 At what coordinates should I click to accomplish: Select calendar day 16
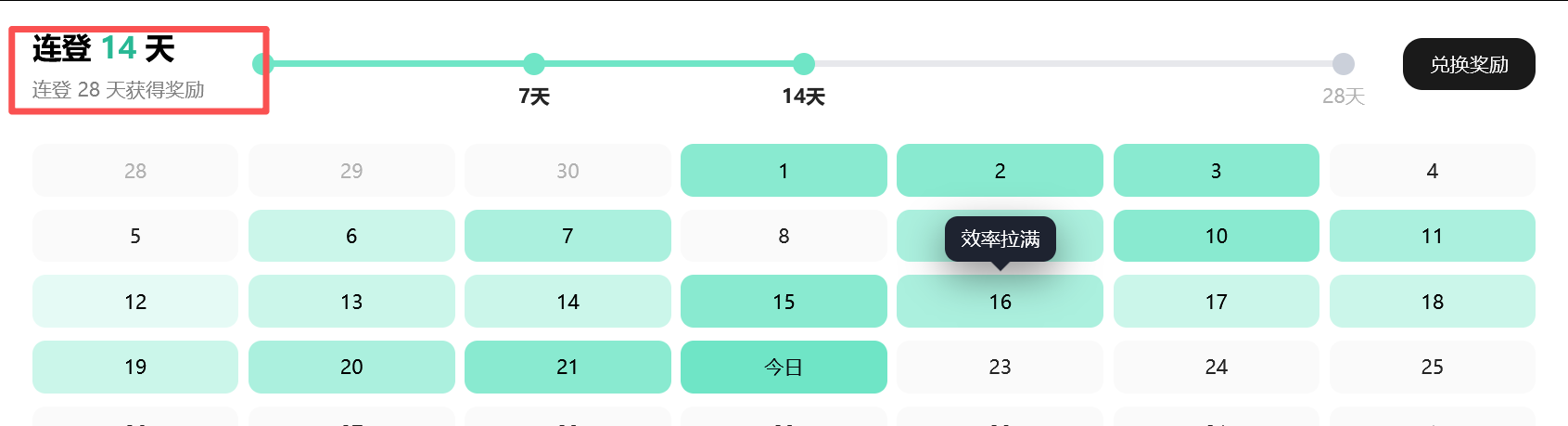1000,302
